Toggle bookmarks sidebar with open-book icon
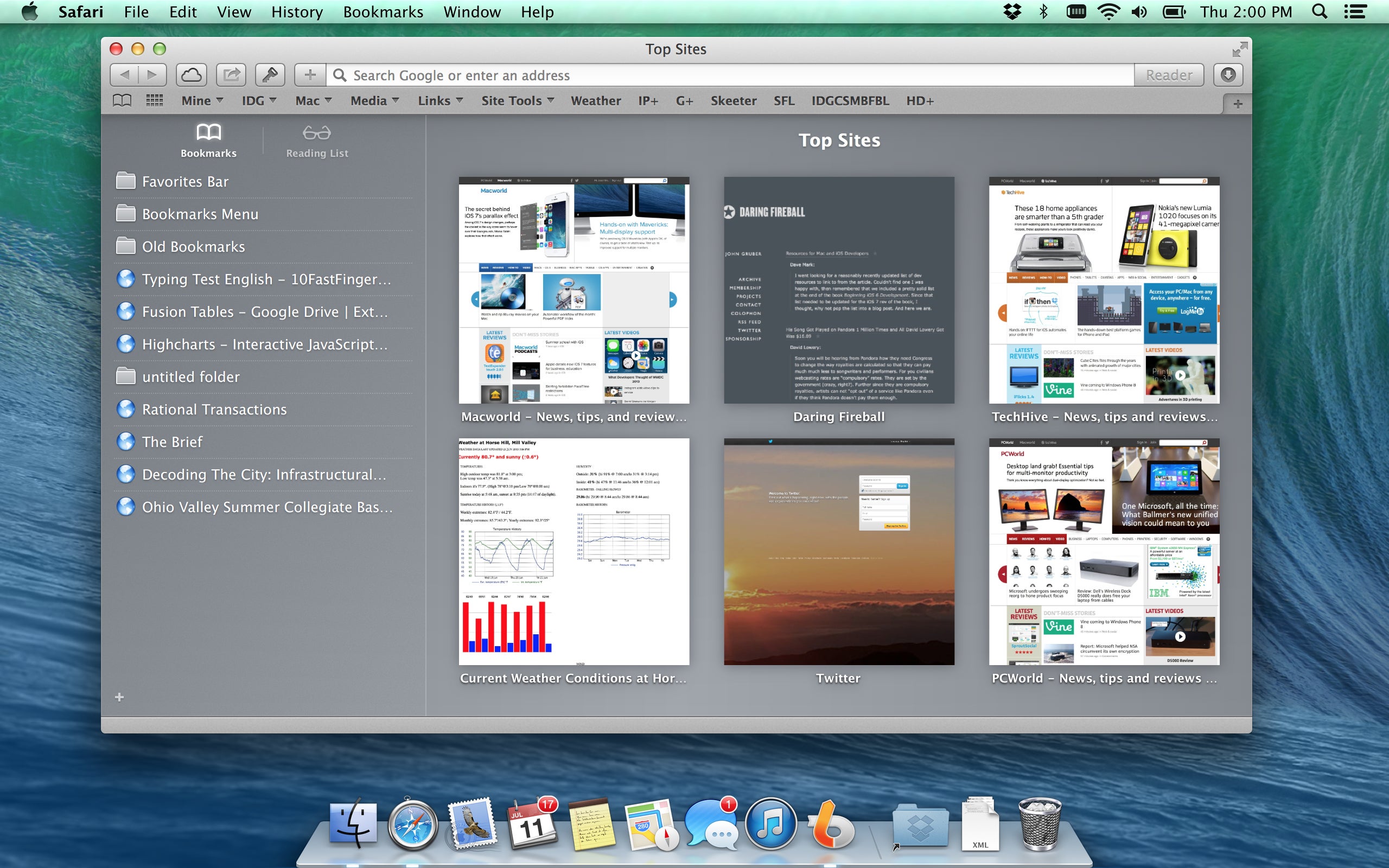1389x868 pixels. pos(122,101)
